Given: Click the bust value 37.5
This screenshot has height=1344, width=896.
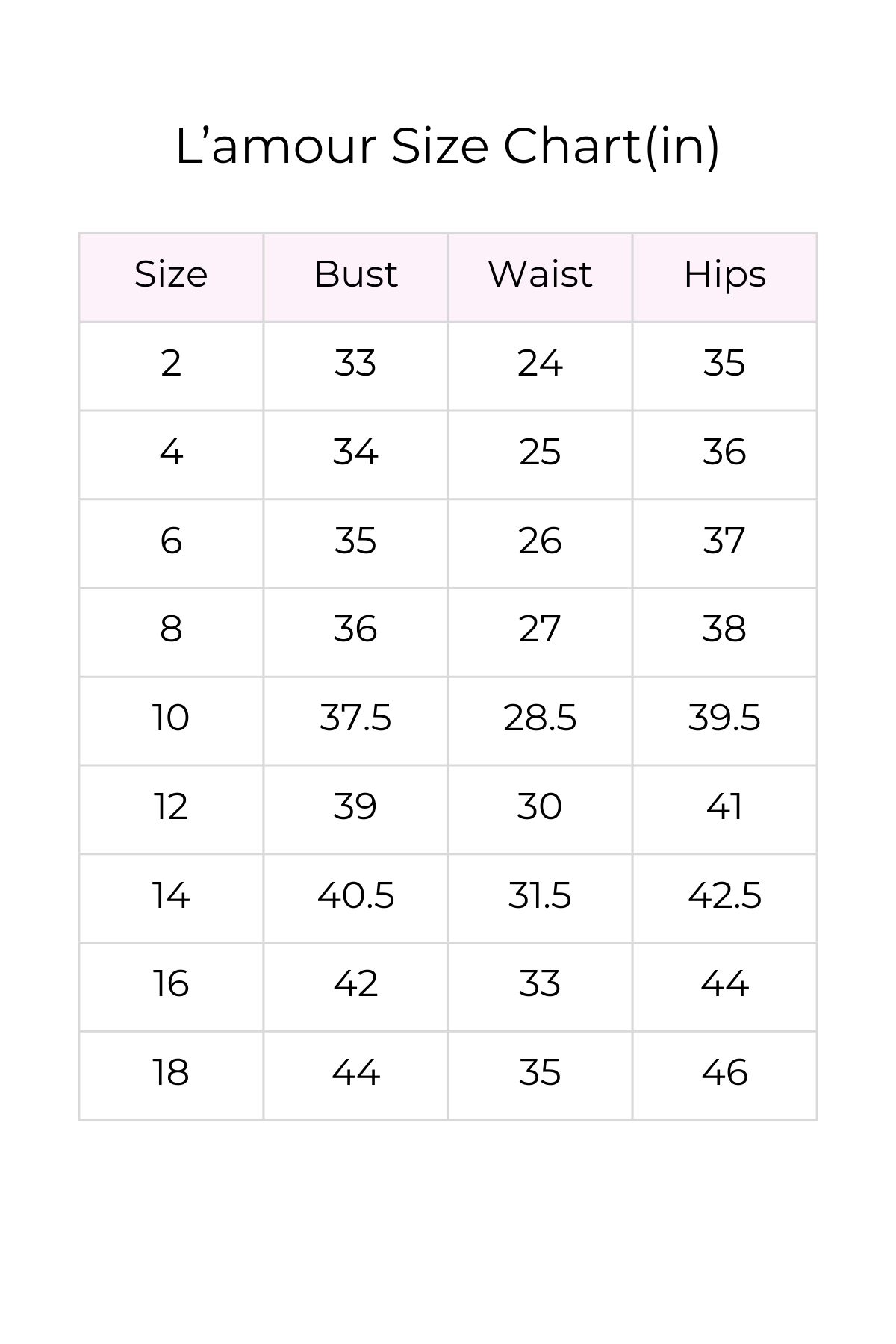Looking at the screenshot, I should [355, 718].
